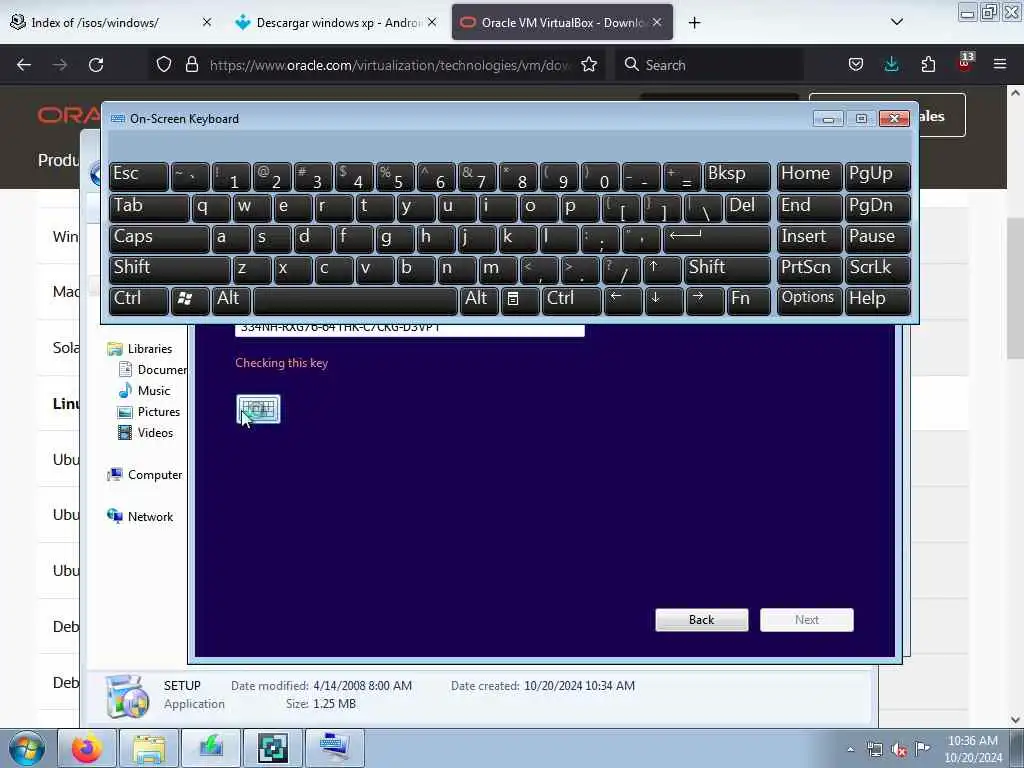Click the Firefox taskbar icon

[x=87, y=748]
